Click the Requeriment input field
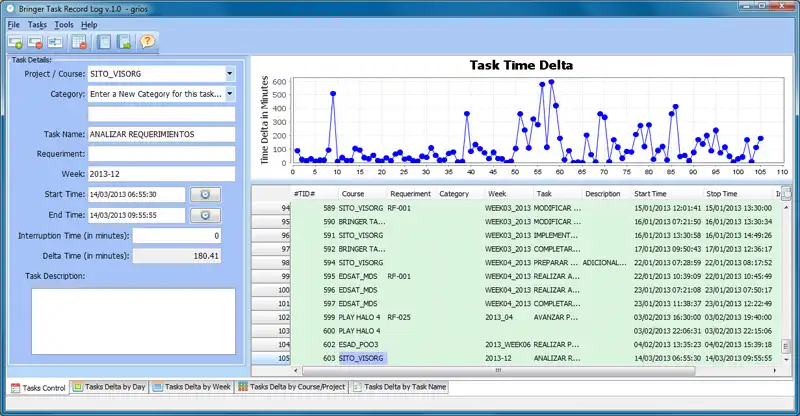 (161, 154)
